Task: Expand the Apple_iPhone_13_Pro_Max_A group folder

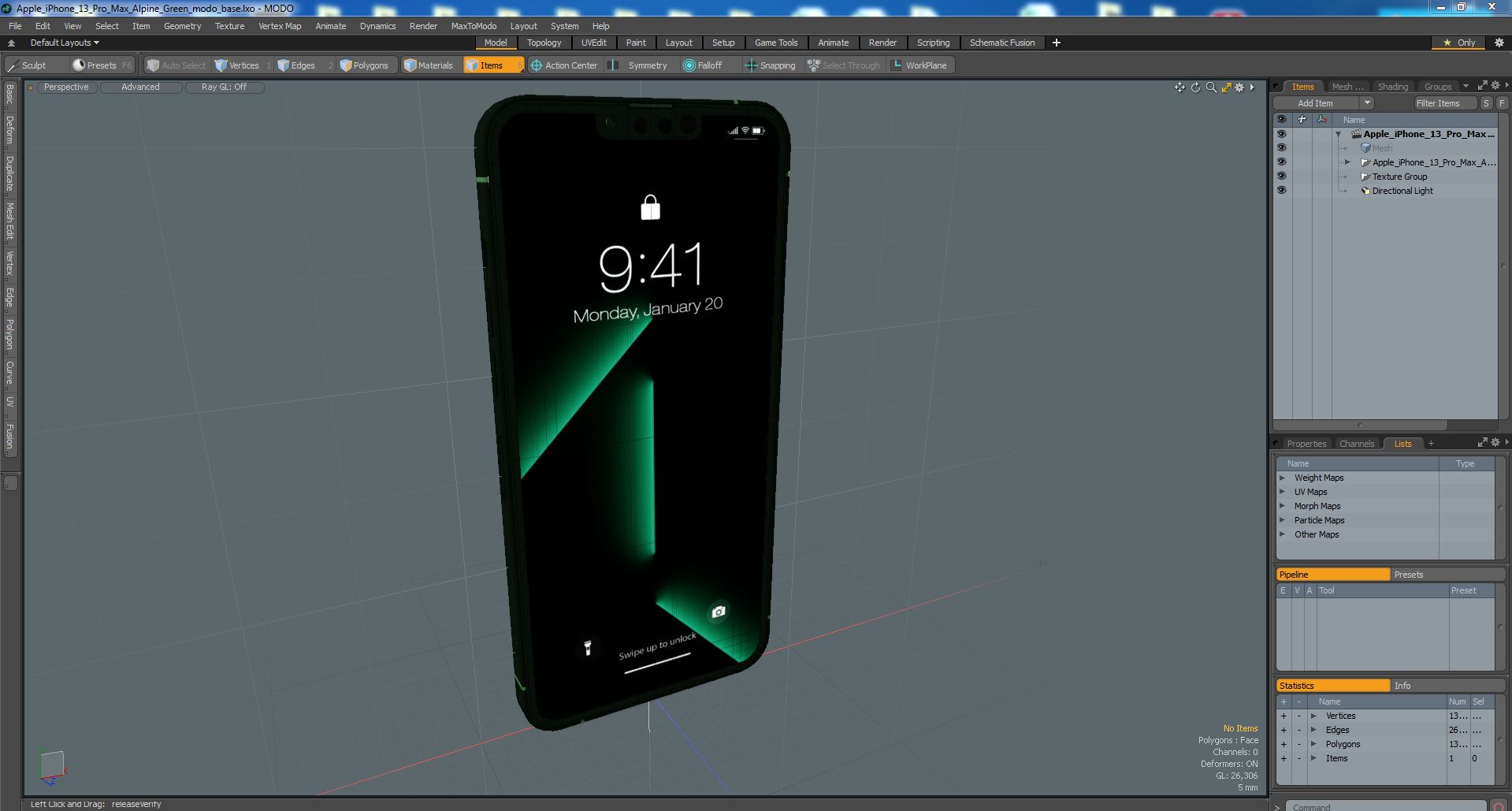Action: (1347, 162)
